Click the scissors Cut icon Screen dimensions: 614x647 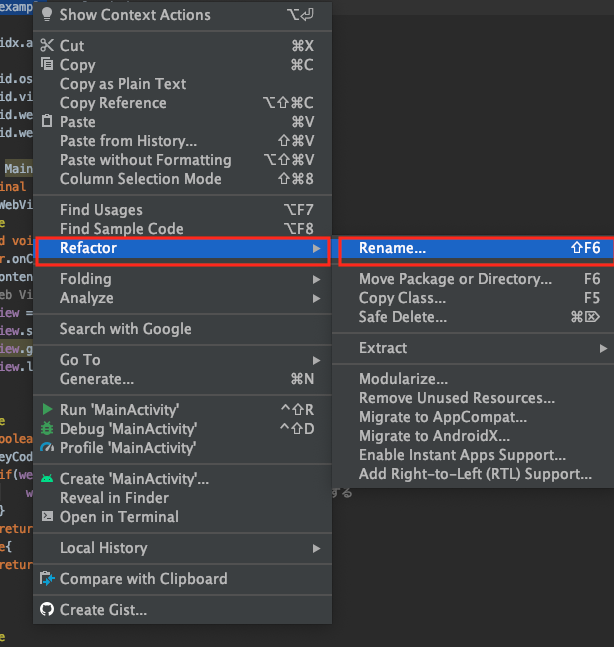point(47,45)
